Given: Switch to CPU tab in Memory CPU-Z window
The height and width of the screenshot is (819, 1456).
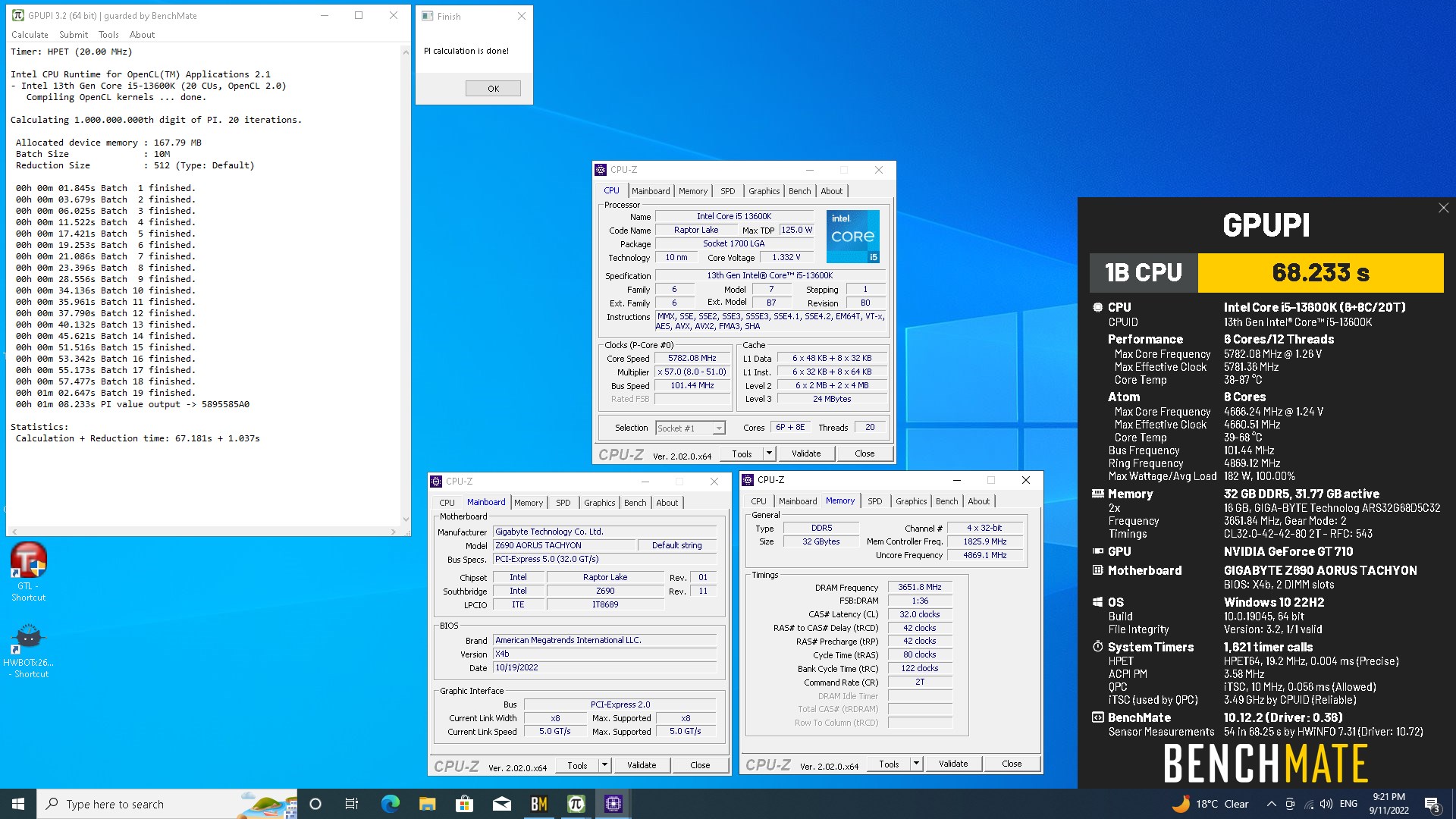Looking at the screenshot, I should (x=758, y=501).
